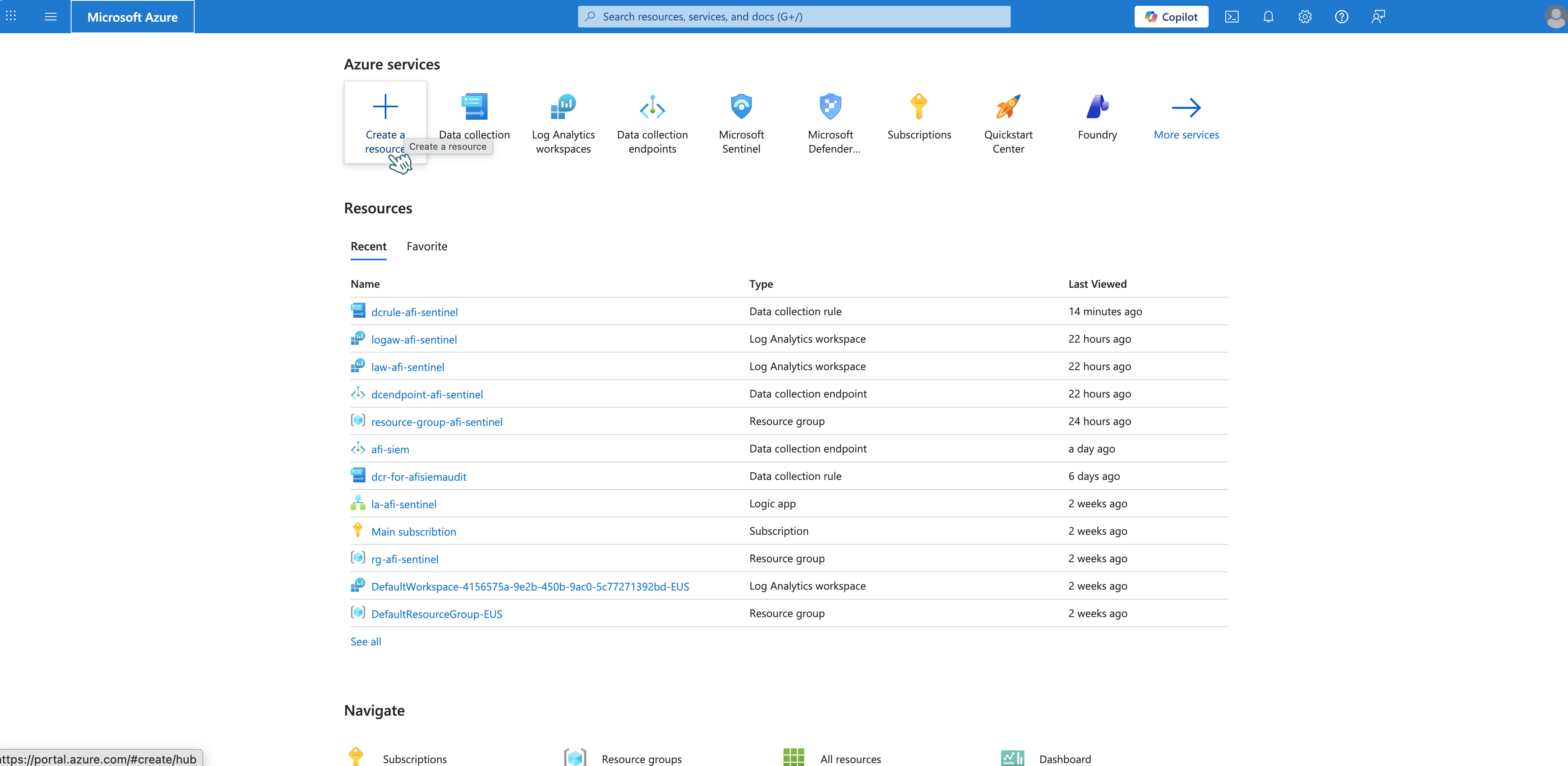Open Data collection rules service icon
This screenshot has width=1568, height=766.
[x=474, y=106]
